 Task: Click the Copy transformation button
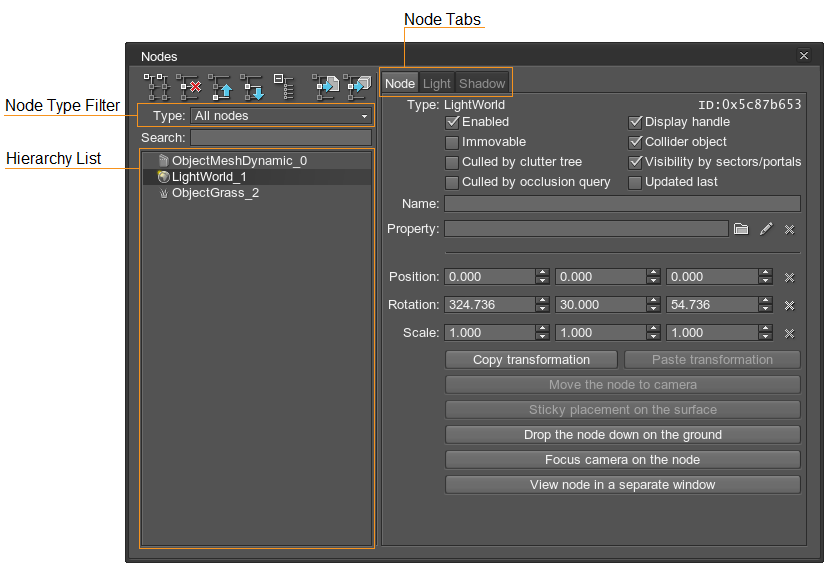[x=531, y=360]
